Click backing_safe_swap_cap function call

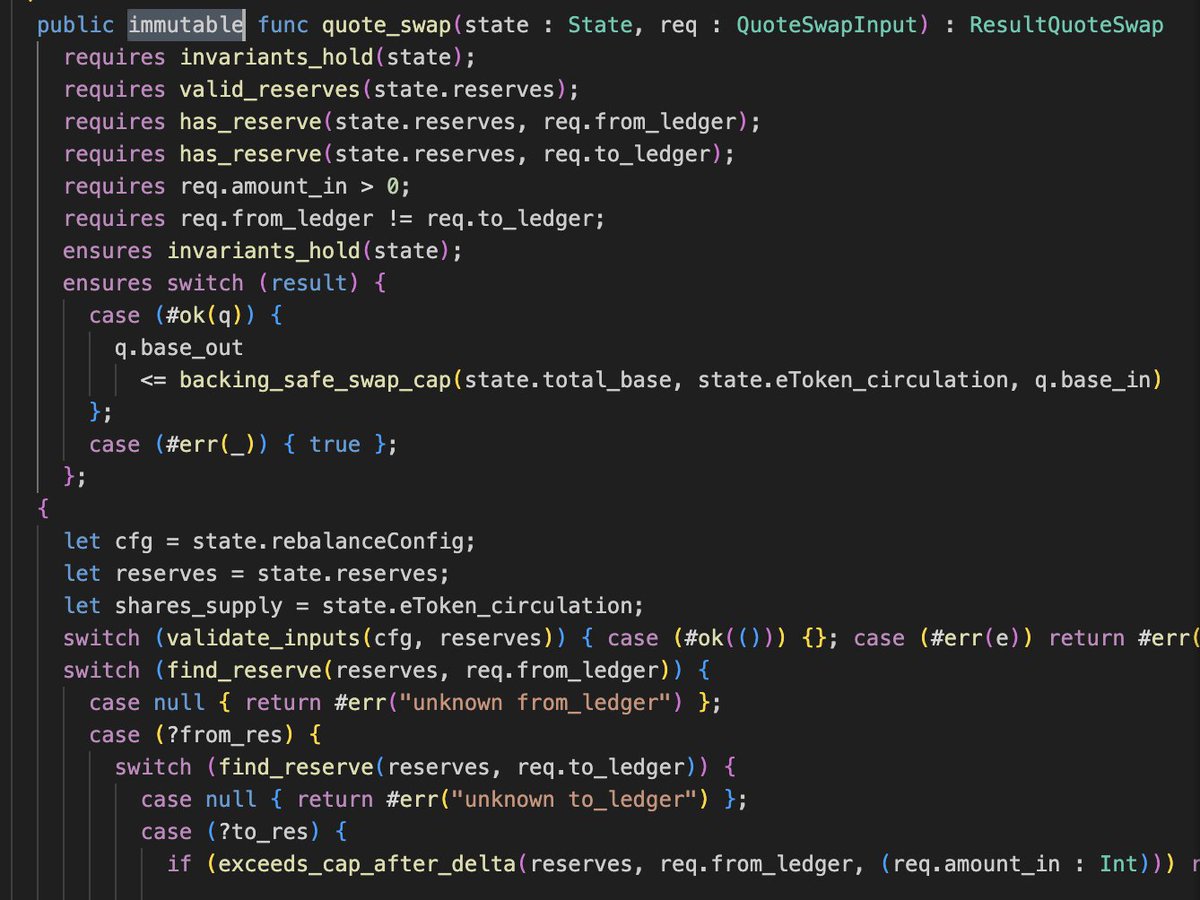315,379
